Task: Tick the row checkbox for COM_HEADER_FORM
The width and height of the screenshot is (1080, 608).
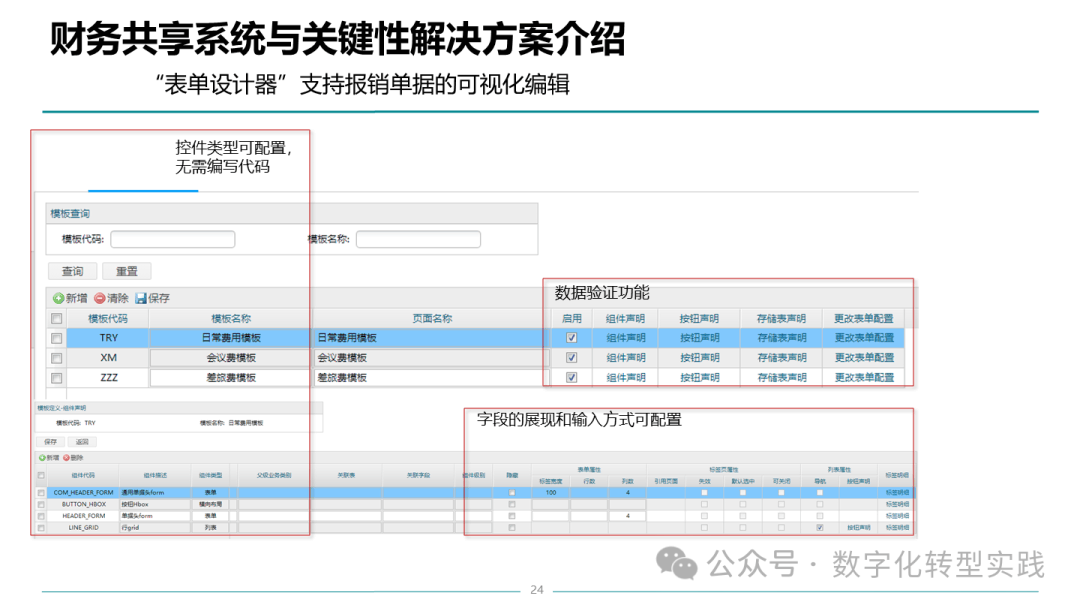Action: click(41, 493)
